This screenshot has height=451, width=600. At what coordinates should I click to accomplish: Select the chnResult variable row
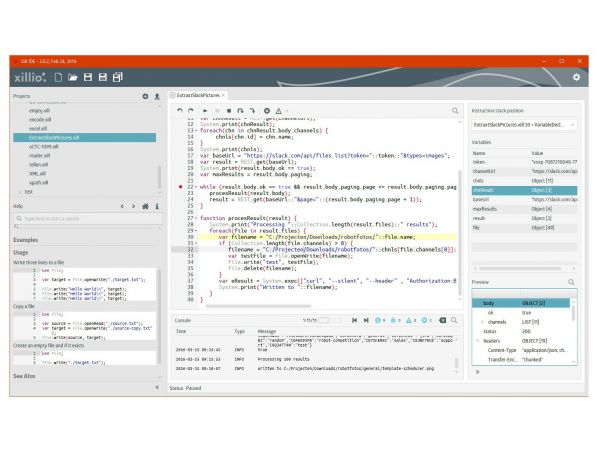[524, 190]
